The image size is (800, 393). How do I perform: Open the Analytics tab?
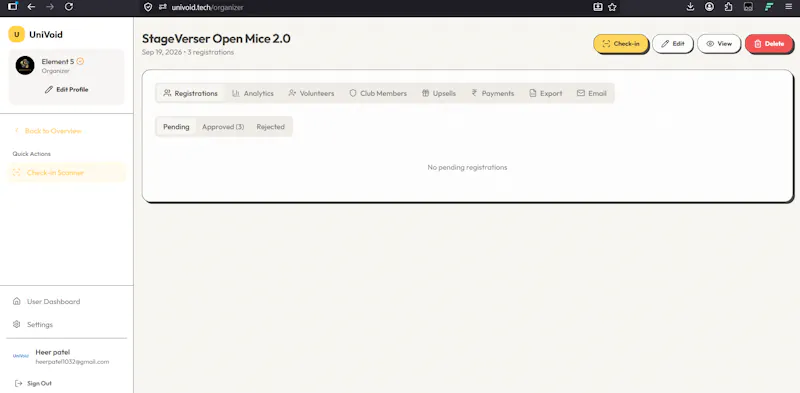coord(253,93)
